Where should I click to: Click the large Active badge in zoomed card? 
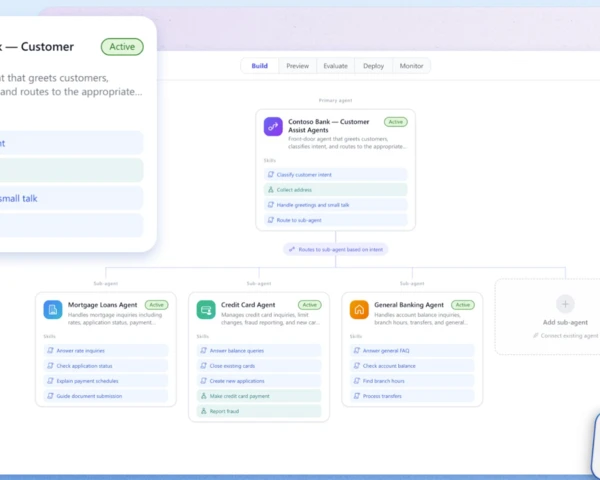122,47
